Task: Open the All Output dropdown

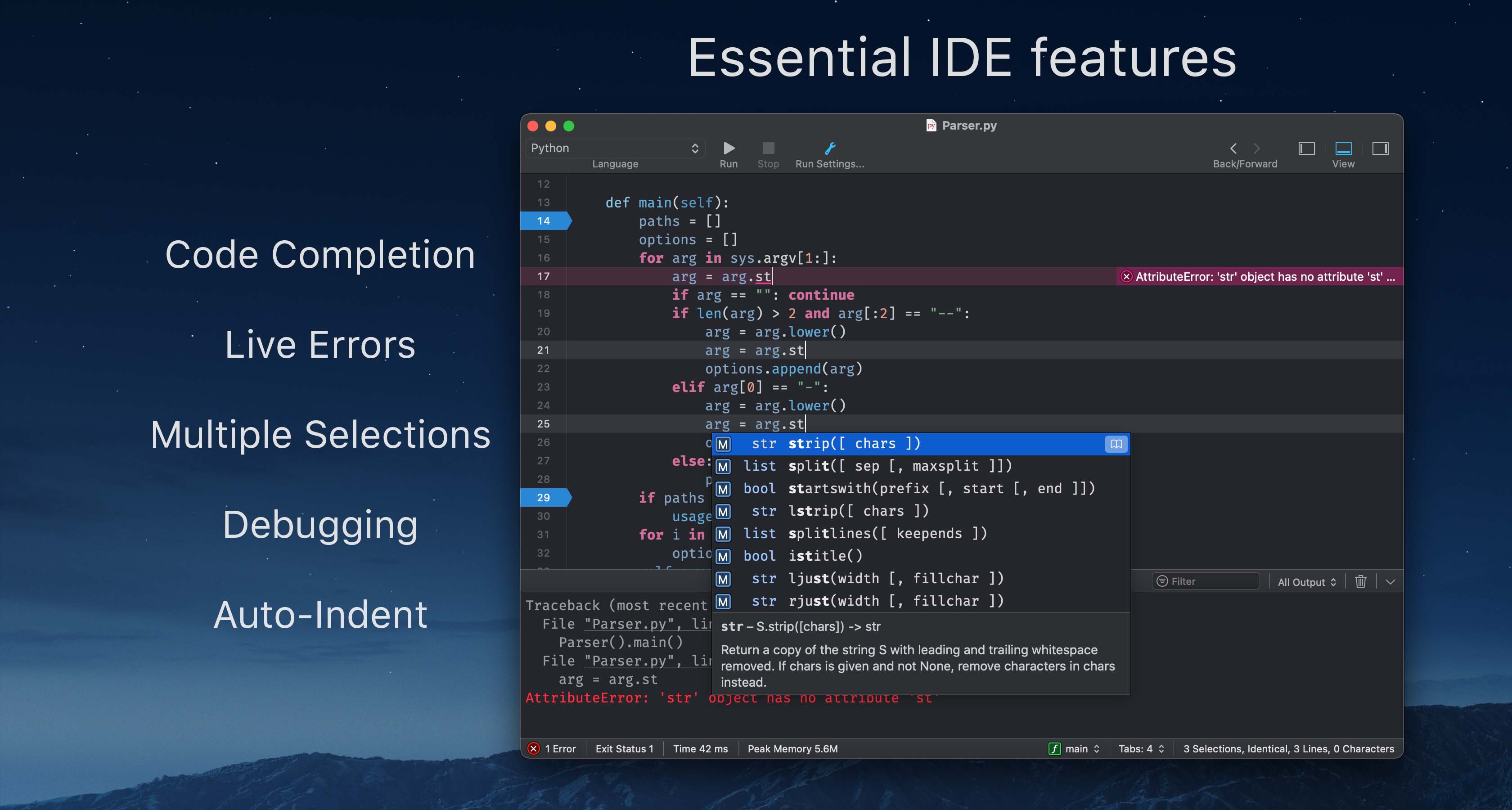Action: (x=1306, y=581)
